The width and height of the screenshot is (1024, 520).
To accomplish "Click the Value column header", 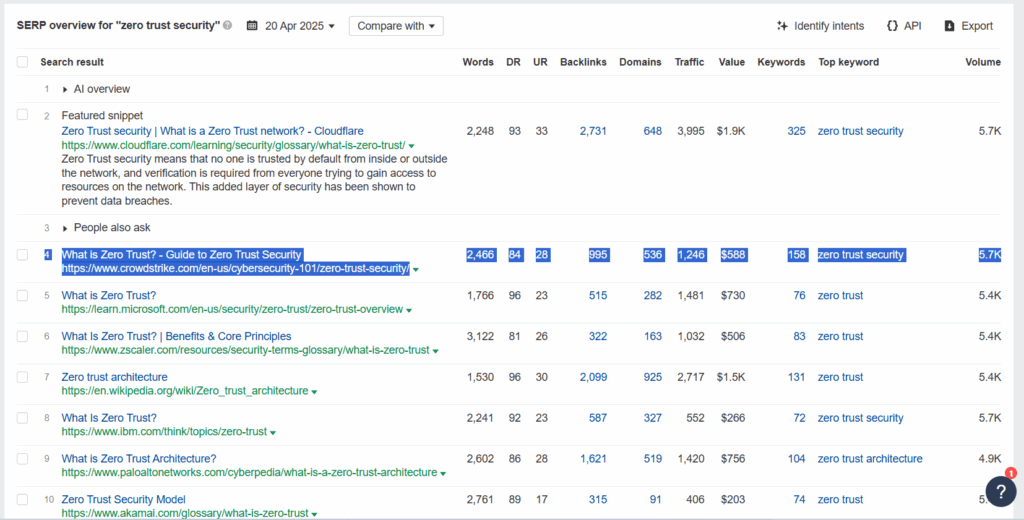I will (x=731, y=62).
